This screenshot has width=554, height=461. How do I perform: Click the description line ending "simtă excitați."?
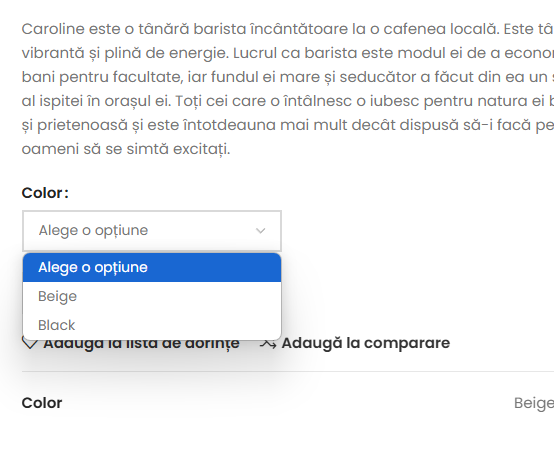126,149
